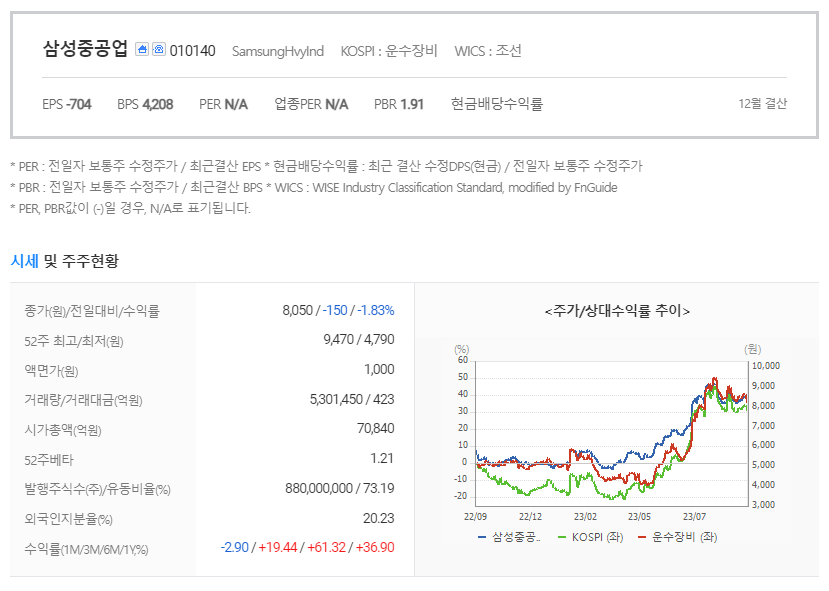Viewport: 829px width, 591px height.
Task: Click the -1.83% return value
Action: [375, 310]
